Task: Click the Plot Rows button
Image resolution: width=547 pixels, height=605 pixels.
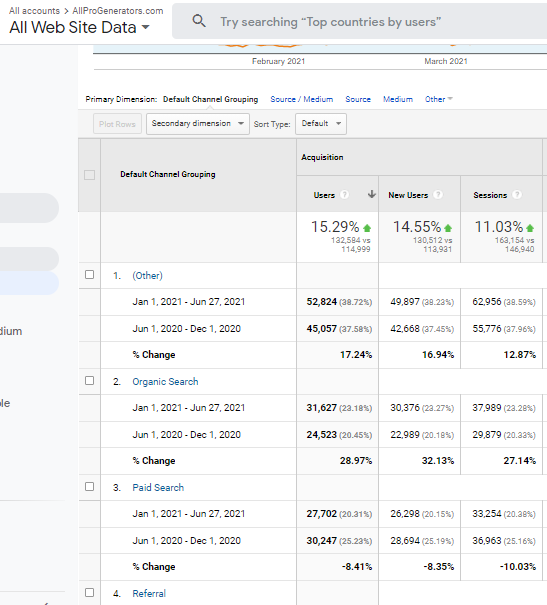Action: tap(117, 124)
